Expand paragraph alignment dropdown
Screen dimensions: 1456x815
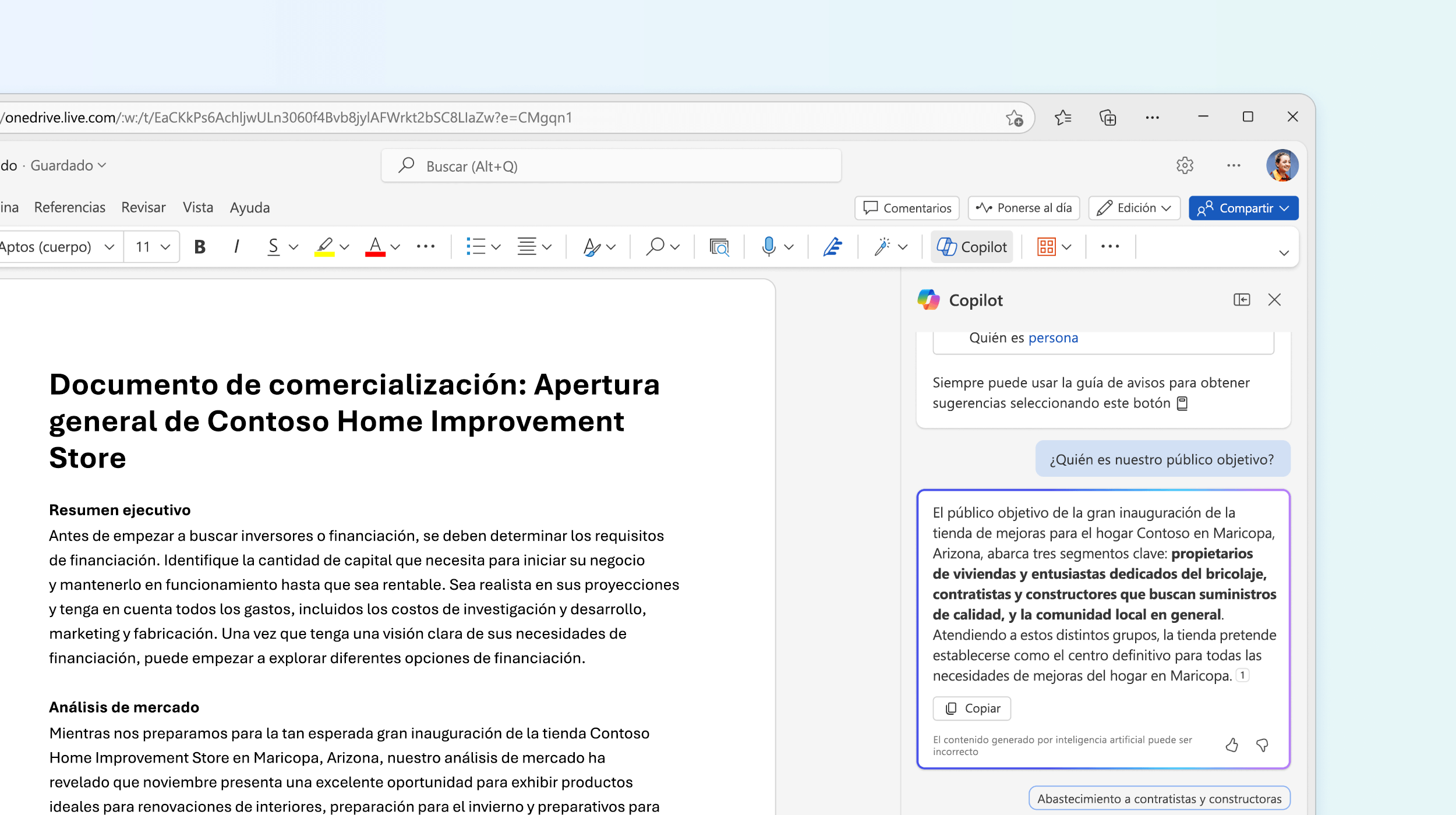547,247
